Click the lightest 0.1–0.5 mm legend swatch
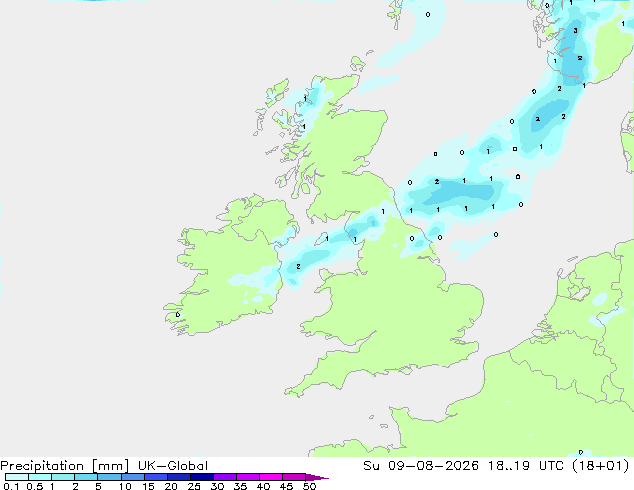Image resolution: width=634 pixels, height=490 pixels. coord(17,477)
